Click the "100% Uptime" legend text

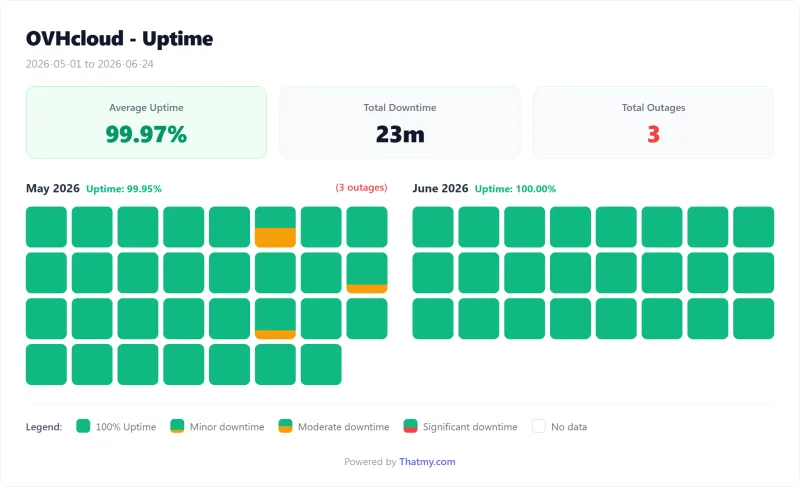126,427
